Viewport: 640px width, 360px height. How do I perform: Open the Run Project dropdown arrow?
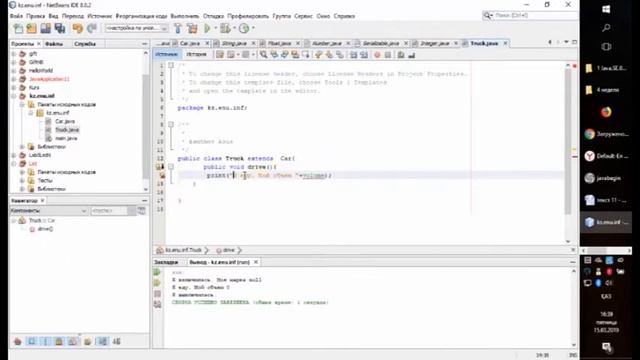(216, 28)
